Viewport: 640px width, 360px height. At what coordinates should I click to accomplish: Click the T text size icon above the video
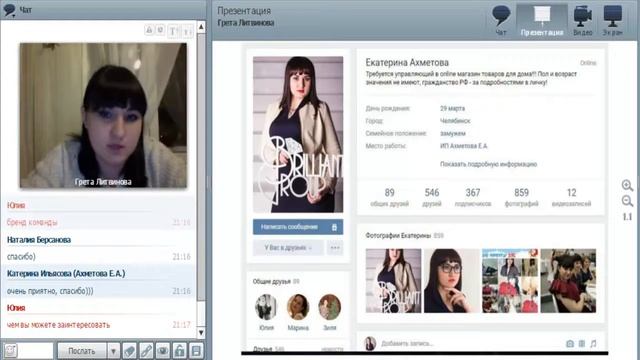pyautogui.click(x=173, y=31)
